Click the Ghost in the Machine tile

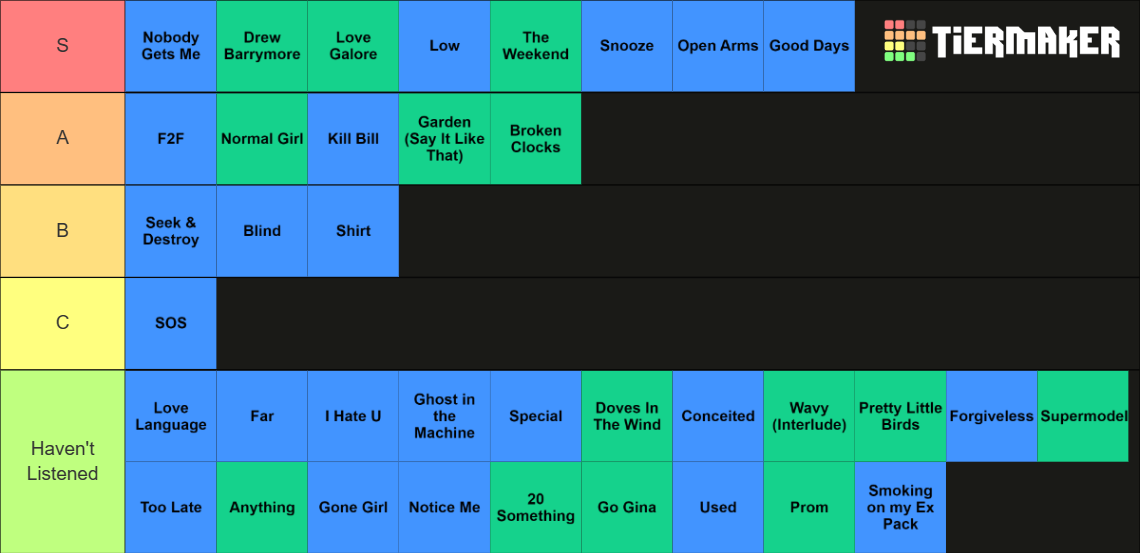tap(444, 416)
